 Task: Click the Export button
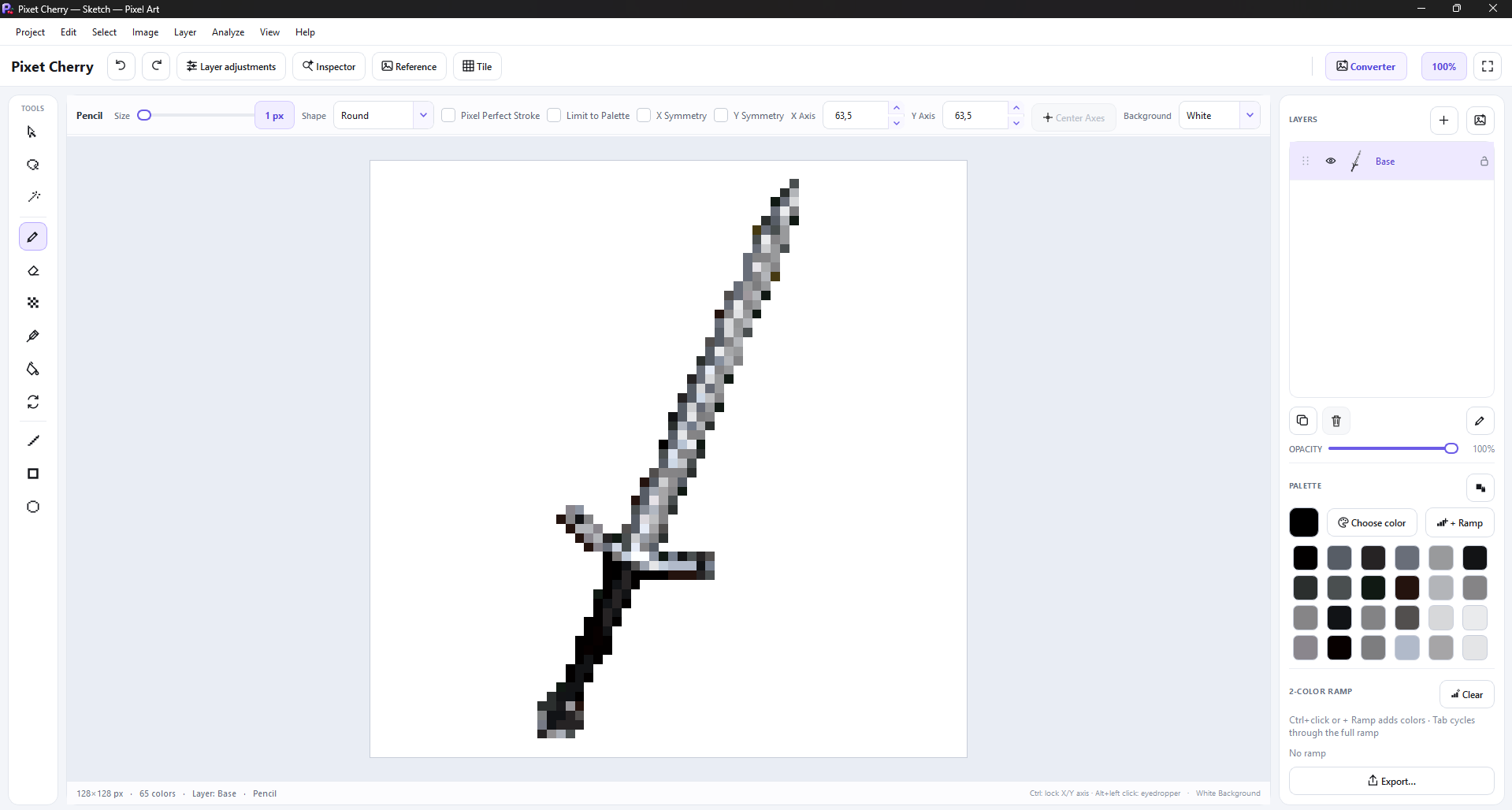pyautogui.click(x=1391, y=781)
